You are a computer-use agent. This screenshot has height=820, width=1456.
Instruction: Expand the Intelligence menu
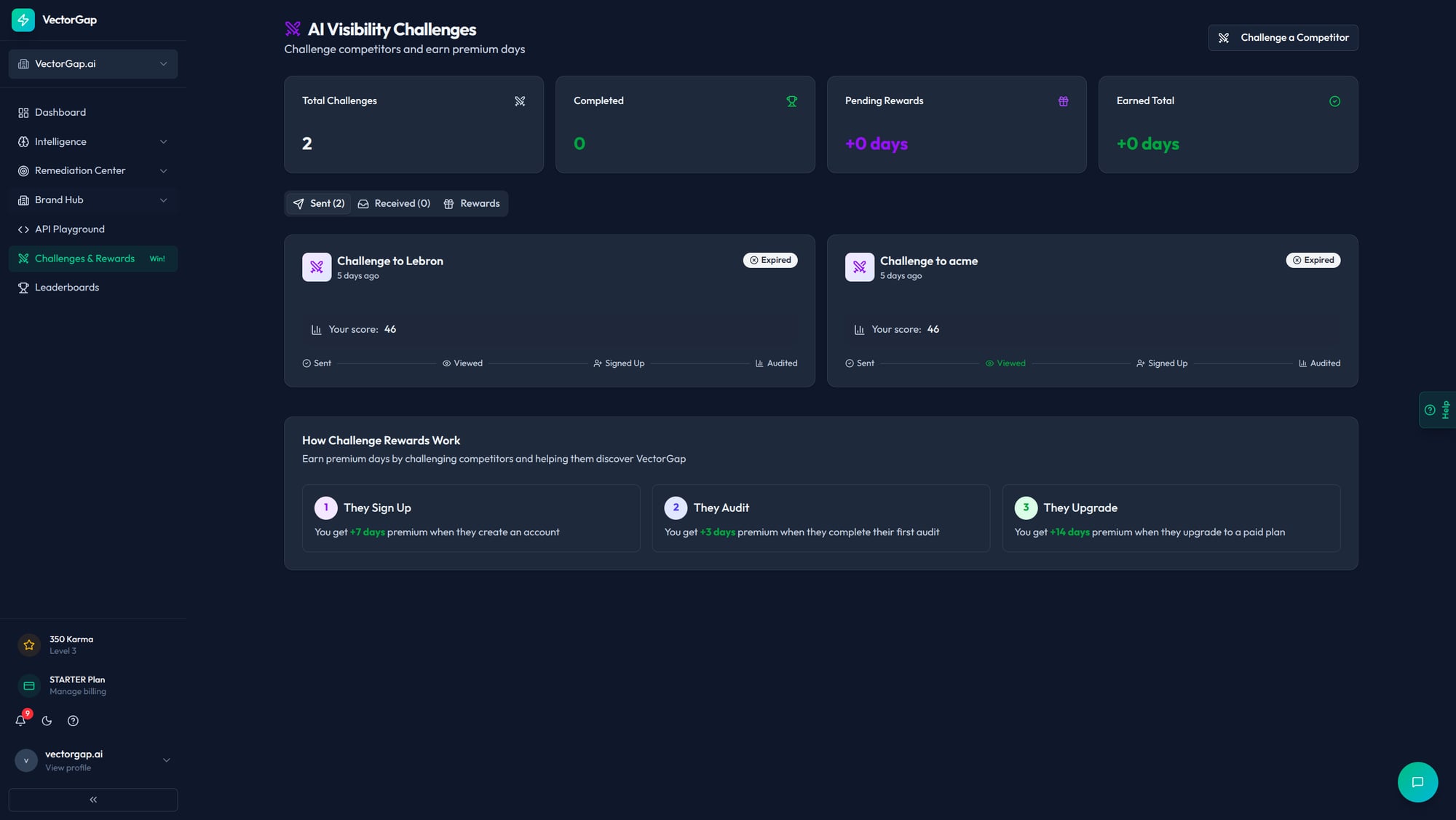pos(93,141)
